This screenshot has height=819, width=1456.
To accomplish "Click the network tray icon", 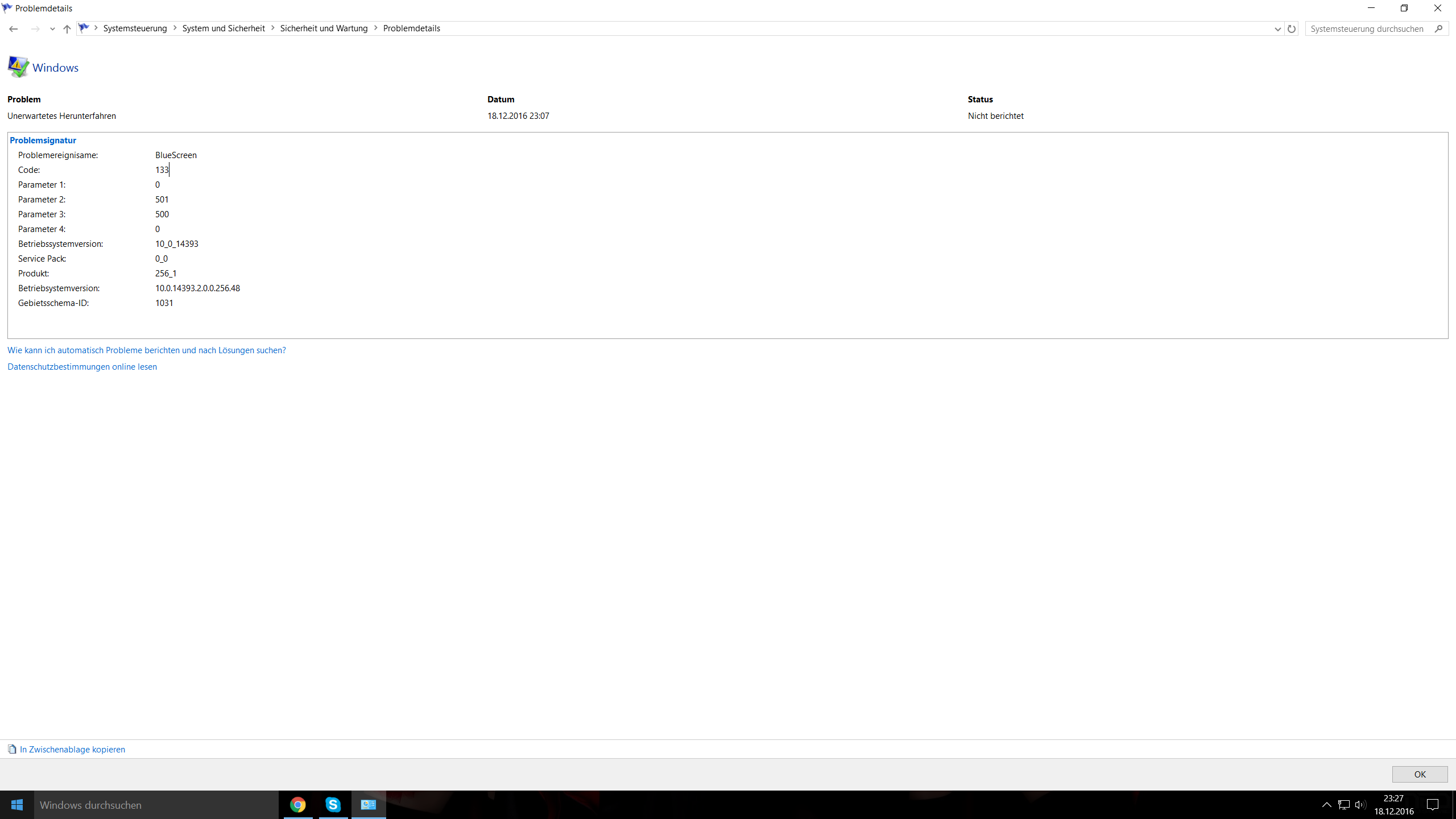I will coord(1344,805).
